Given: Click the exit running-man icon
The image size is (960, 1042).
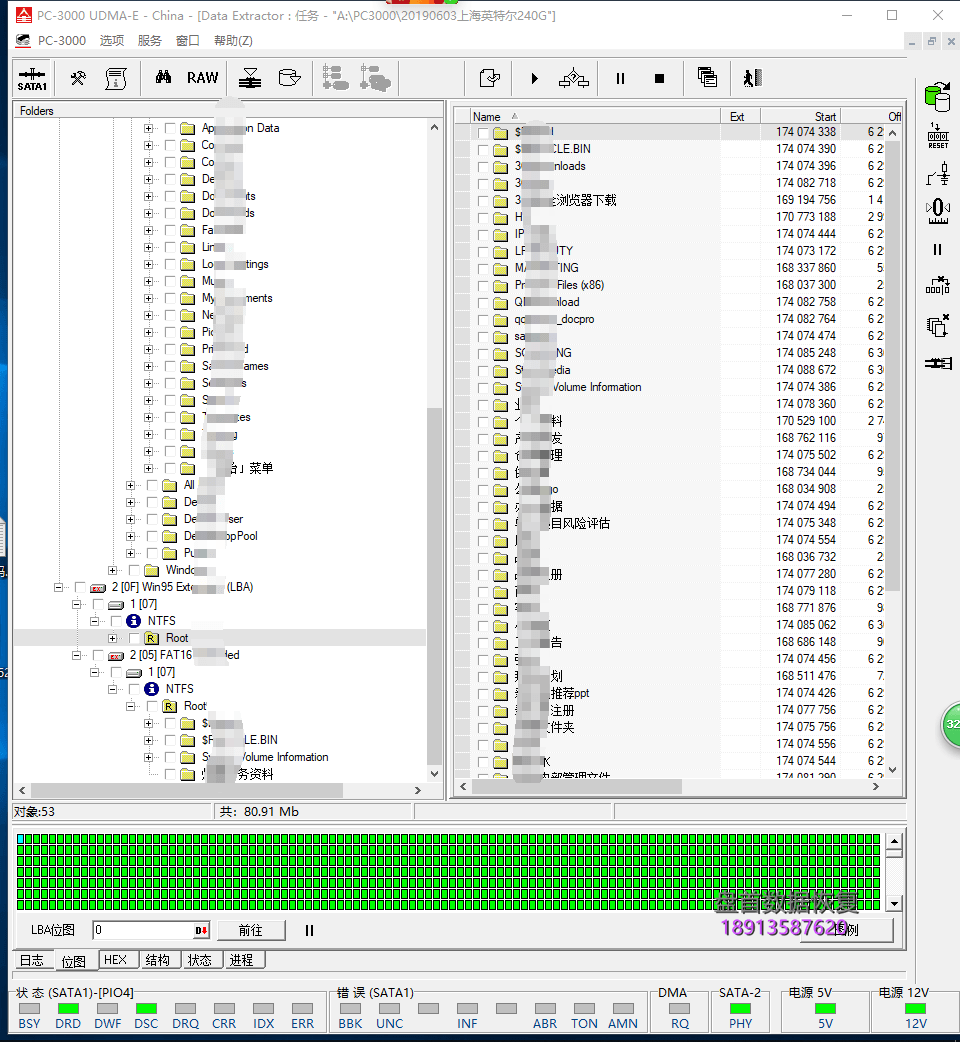Looking at the screenshot, I should [751, 78].
